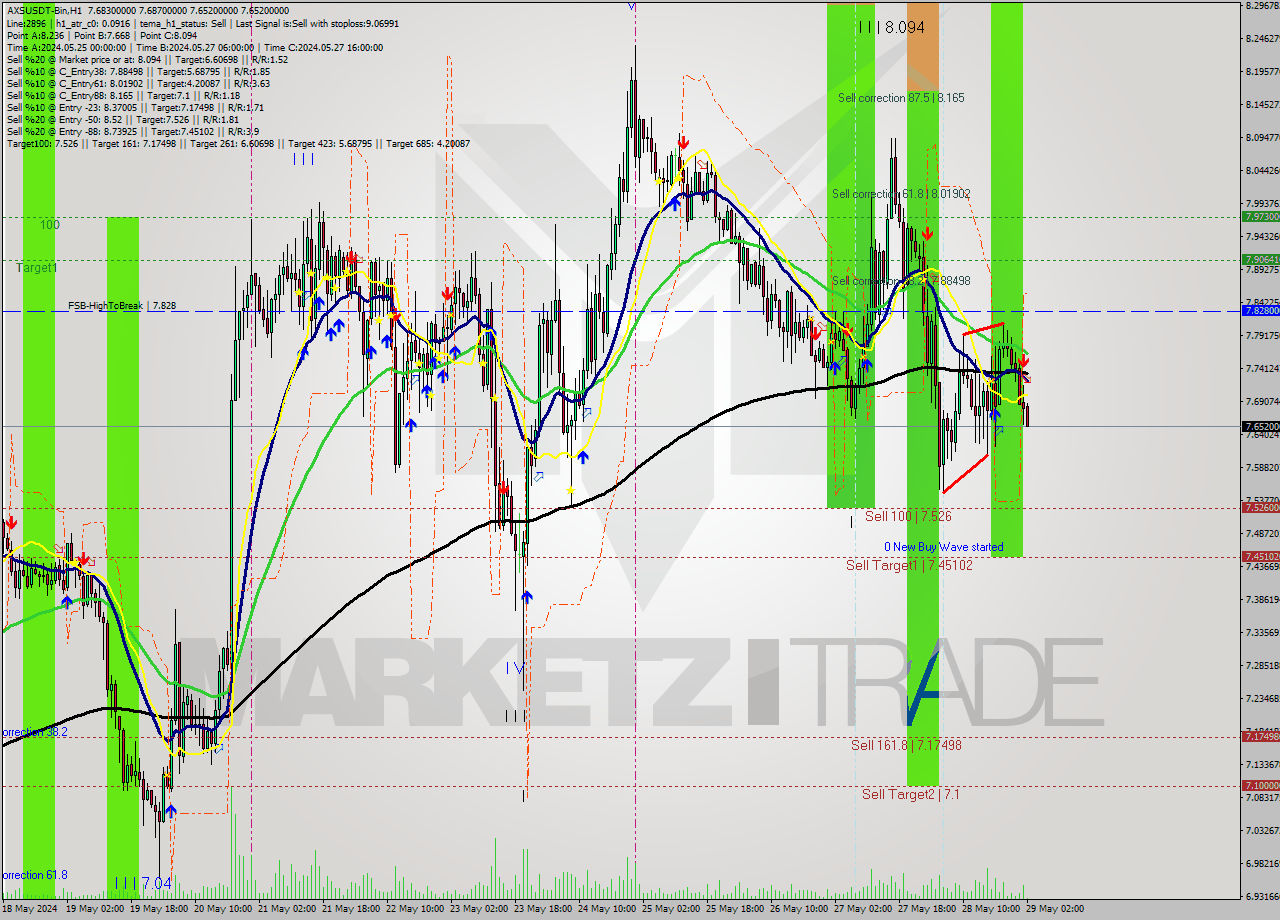Click the 'Sell correction 61.8 | 8.01902' label
This screenshot has height=920, width=1280.
901,193
